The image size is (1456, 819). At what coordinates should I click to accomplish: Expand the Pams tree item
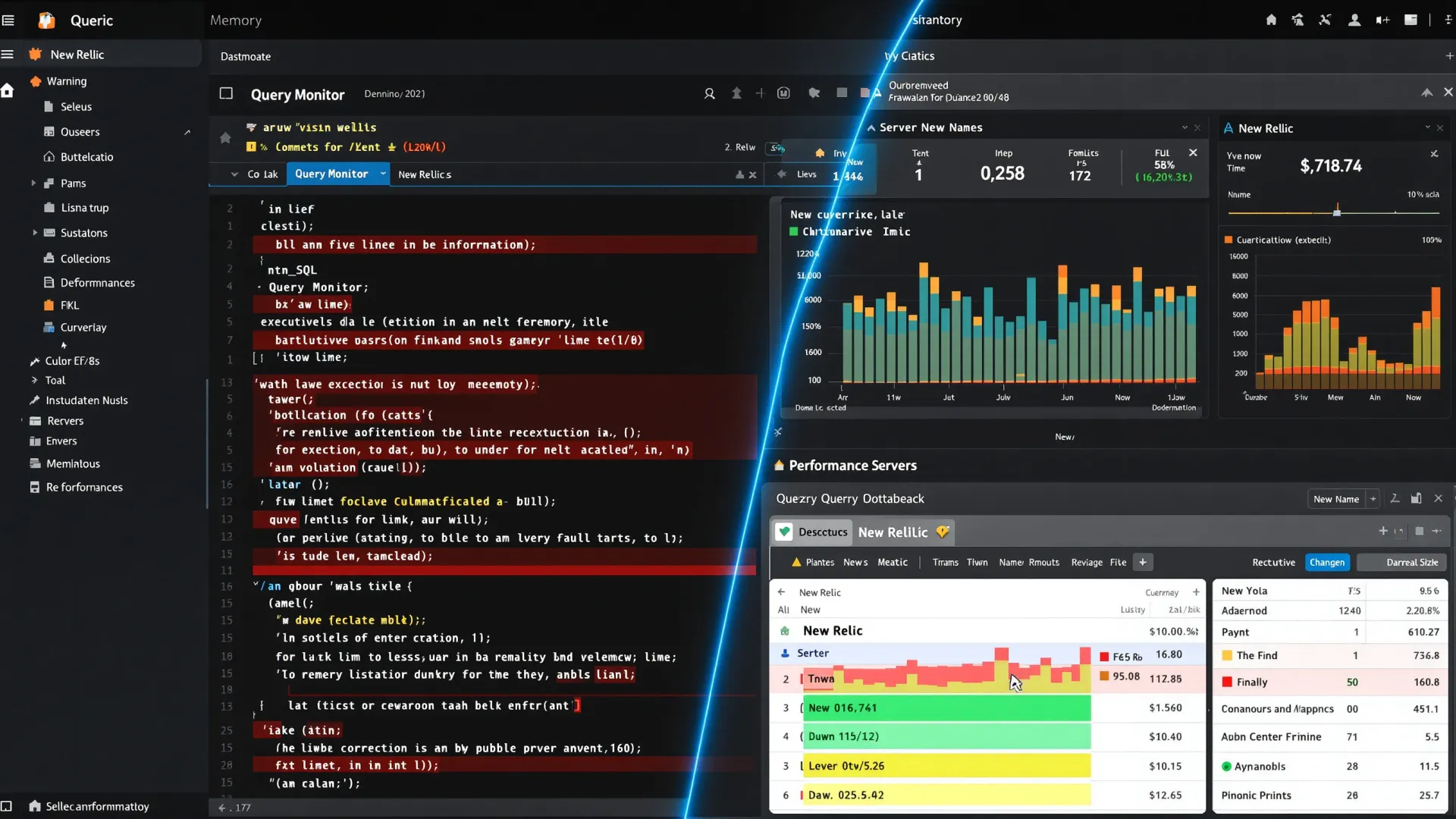point(33,184)
